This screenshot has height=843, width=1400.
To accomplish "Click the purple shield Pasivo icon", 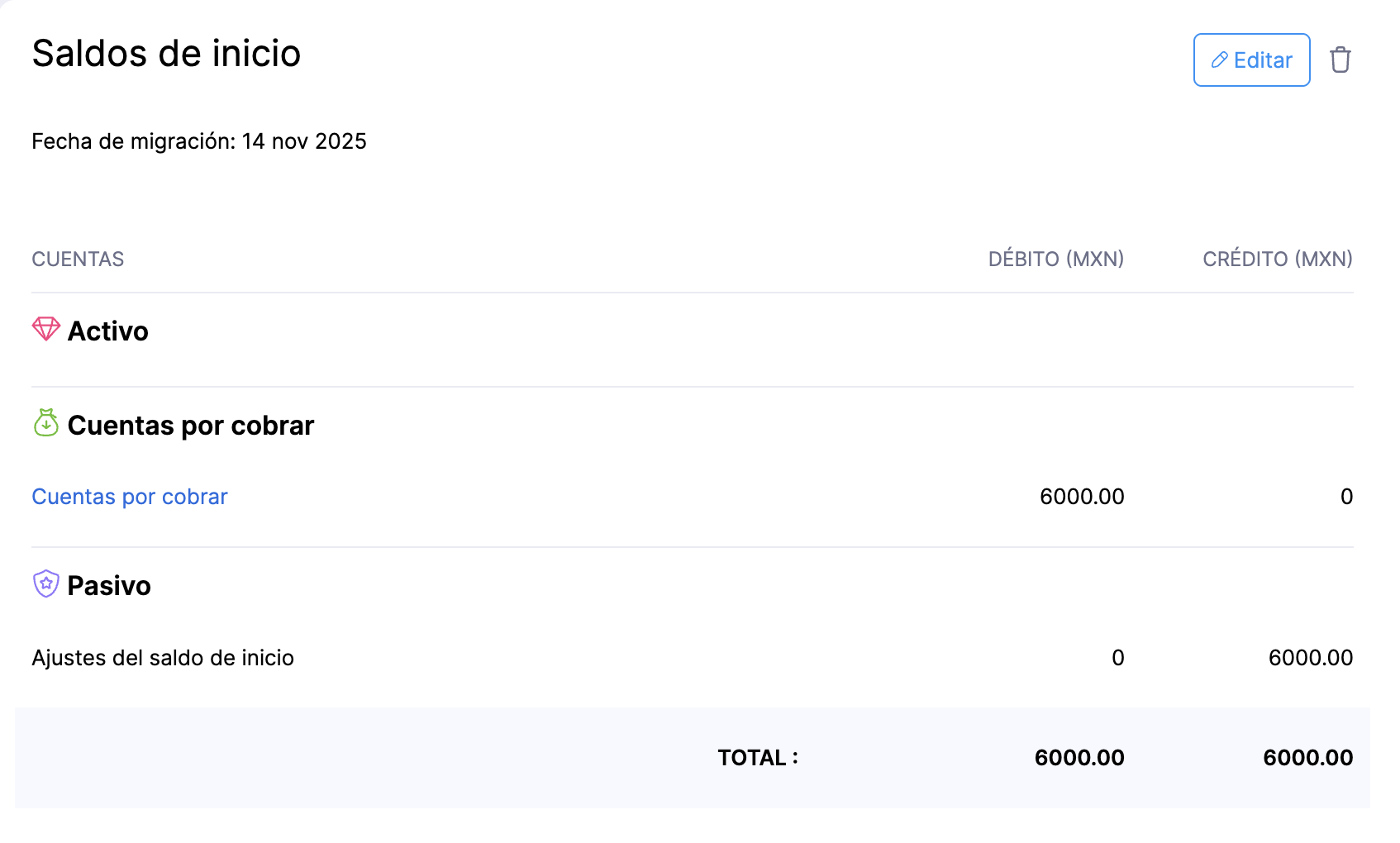I will click(x=46, y=584).
